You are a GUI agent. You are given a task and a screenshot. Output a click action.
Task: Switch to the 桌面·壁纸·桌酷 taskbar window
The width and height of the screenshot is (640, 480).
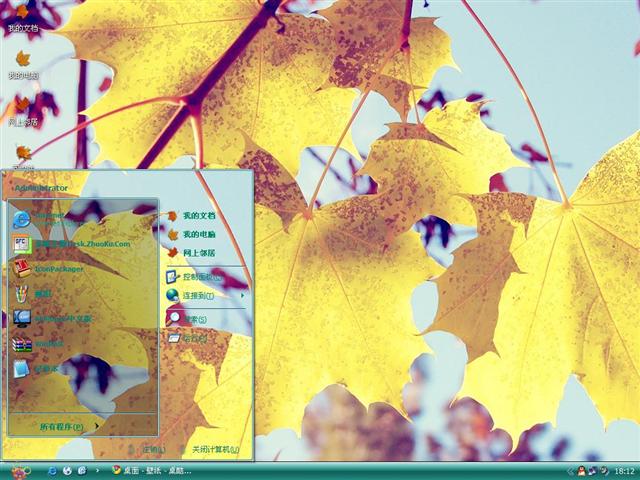click(152, 471)
